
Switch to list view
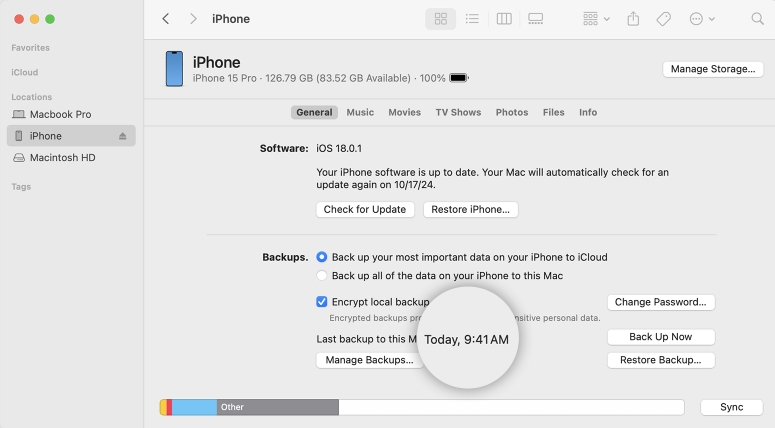pyautogui.click(x=472, y=19)
